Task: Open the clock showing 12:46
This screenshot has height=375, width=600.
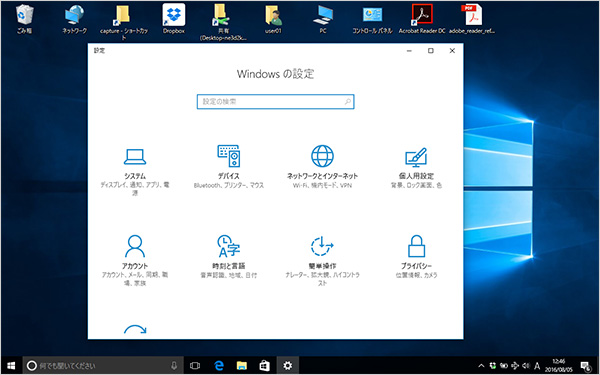Action: 559,366
